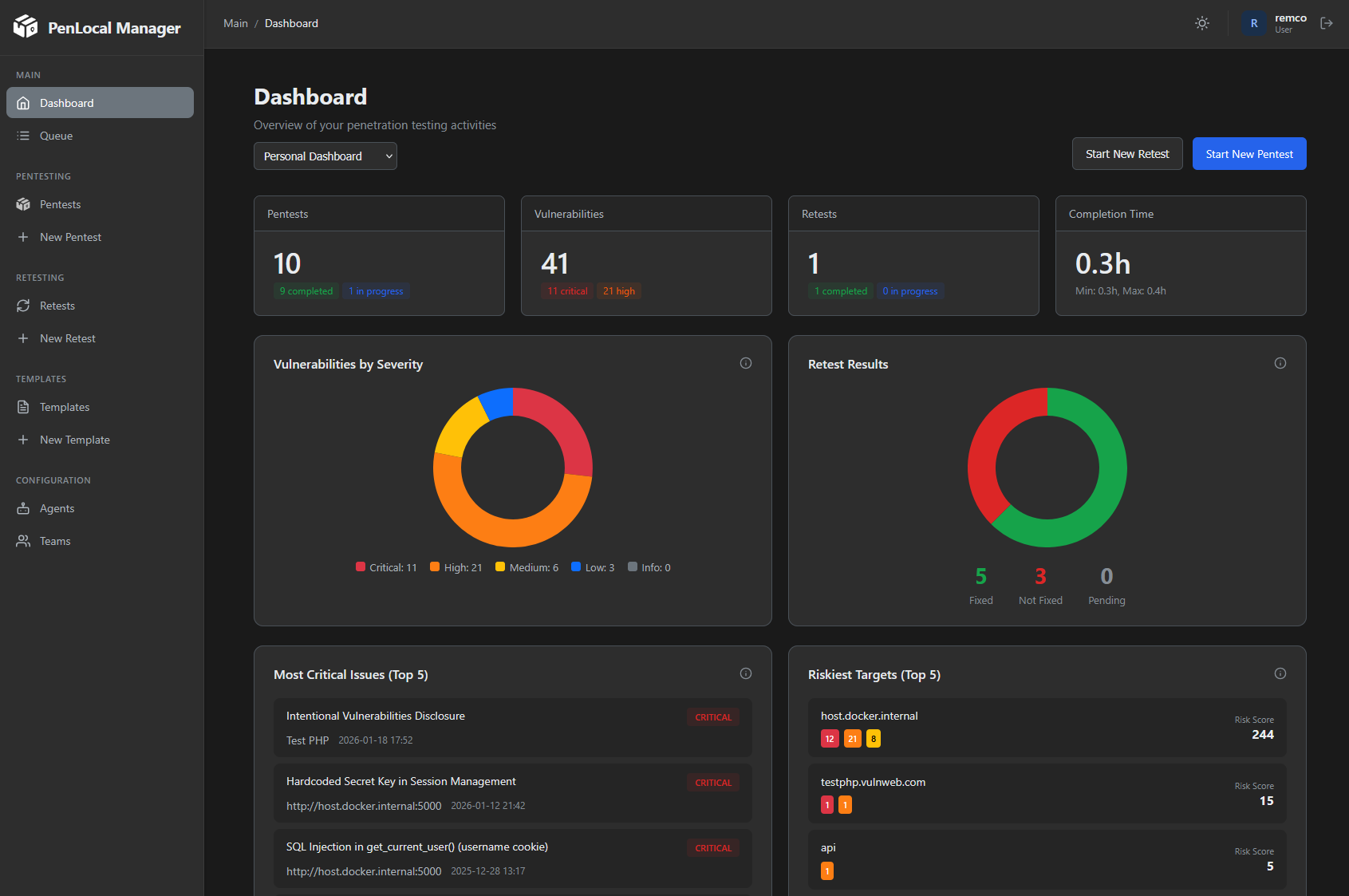Select Dashboard in the breadcrumb trail
Screen dimensions: 1349x896
pos(290,23)
